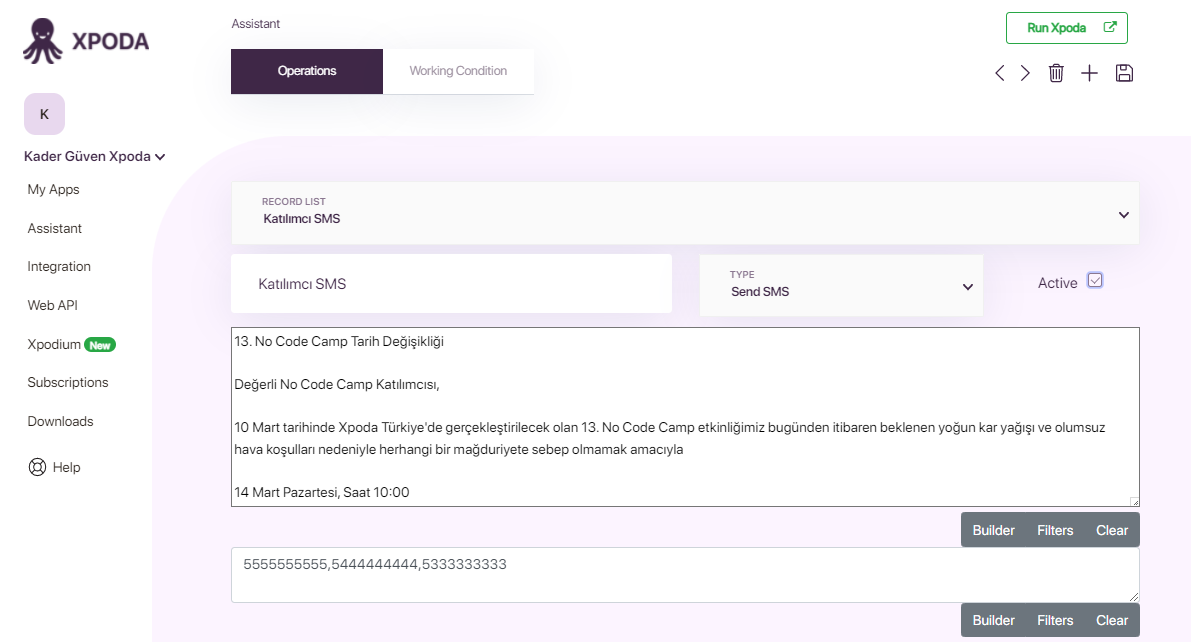Click the phone numbers input field
The width and height of the screenshot is (1191, 642).
click(685, 575)
